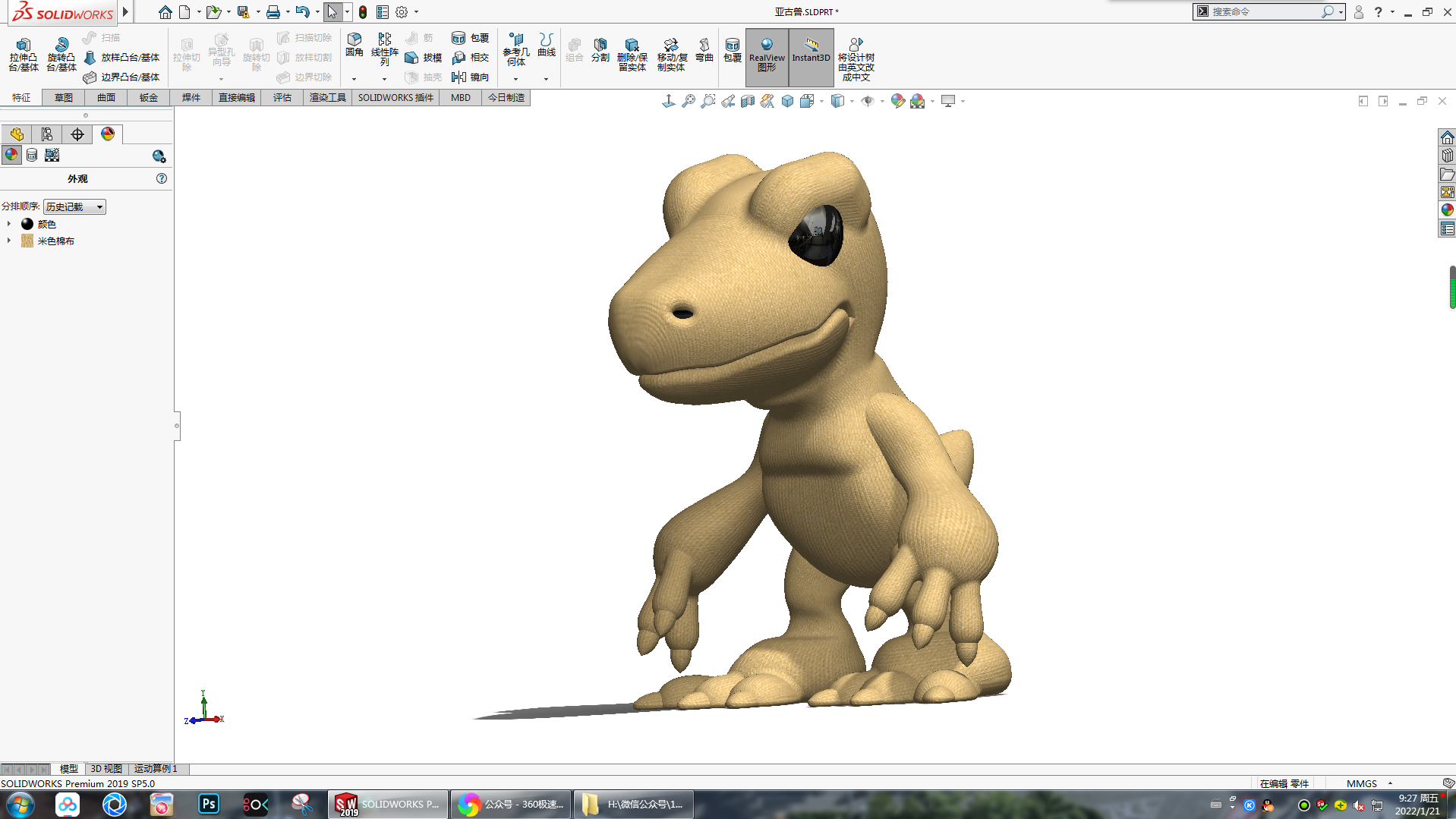
Task: Click the 搜索命令 search input field
Action: [x=1263, y=11]
